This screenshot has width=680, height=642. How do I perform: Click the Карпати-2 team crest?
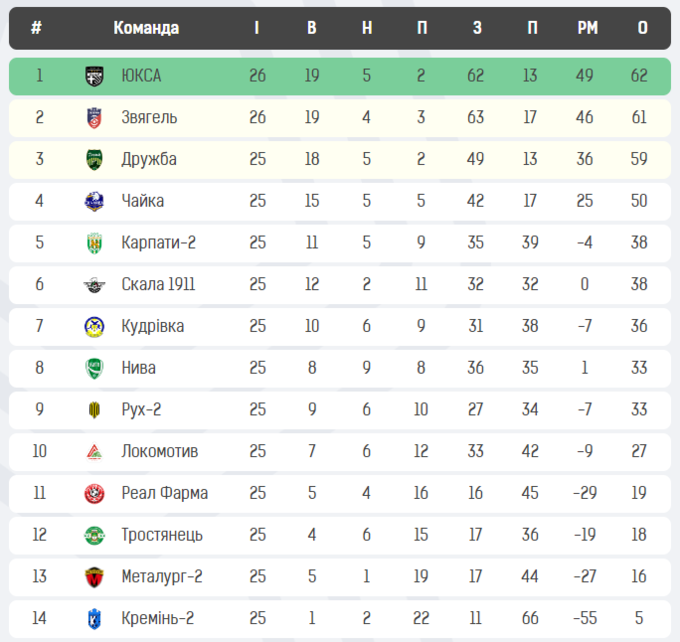94,243
